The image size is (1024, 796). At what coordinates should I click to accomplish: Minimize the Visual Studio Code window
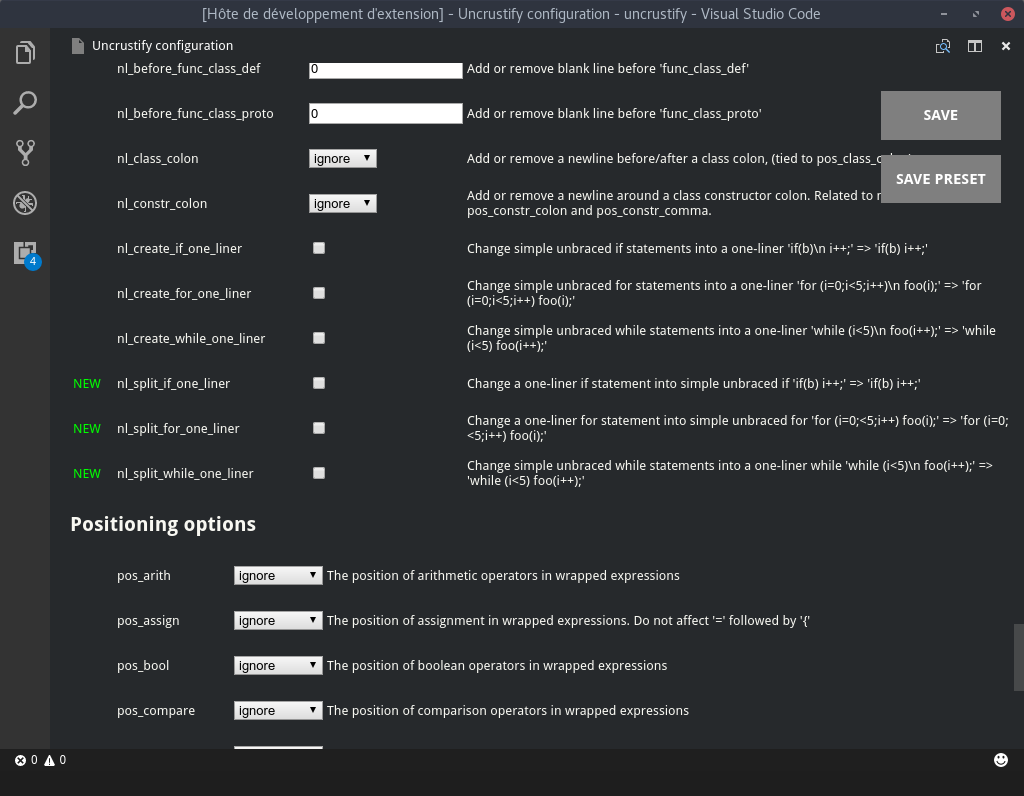[x=944, y=14]
